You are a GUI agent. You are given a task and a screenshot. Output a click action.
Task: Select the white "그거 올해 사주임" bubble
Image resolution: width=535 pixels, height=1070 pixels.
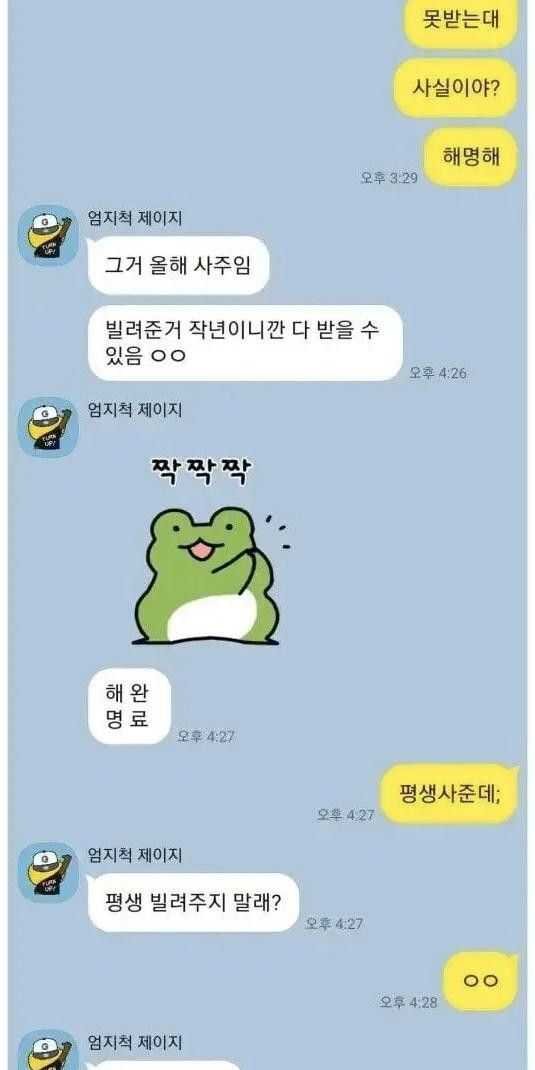177,265
